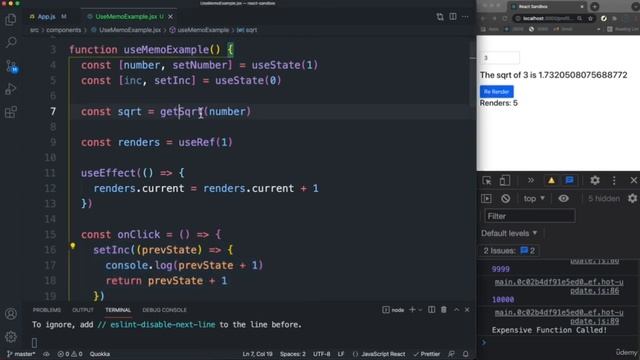Click the console Filter input
Image resolution: width=640 pixels, height=360 pixels.
530,216
